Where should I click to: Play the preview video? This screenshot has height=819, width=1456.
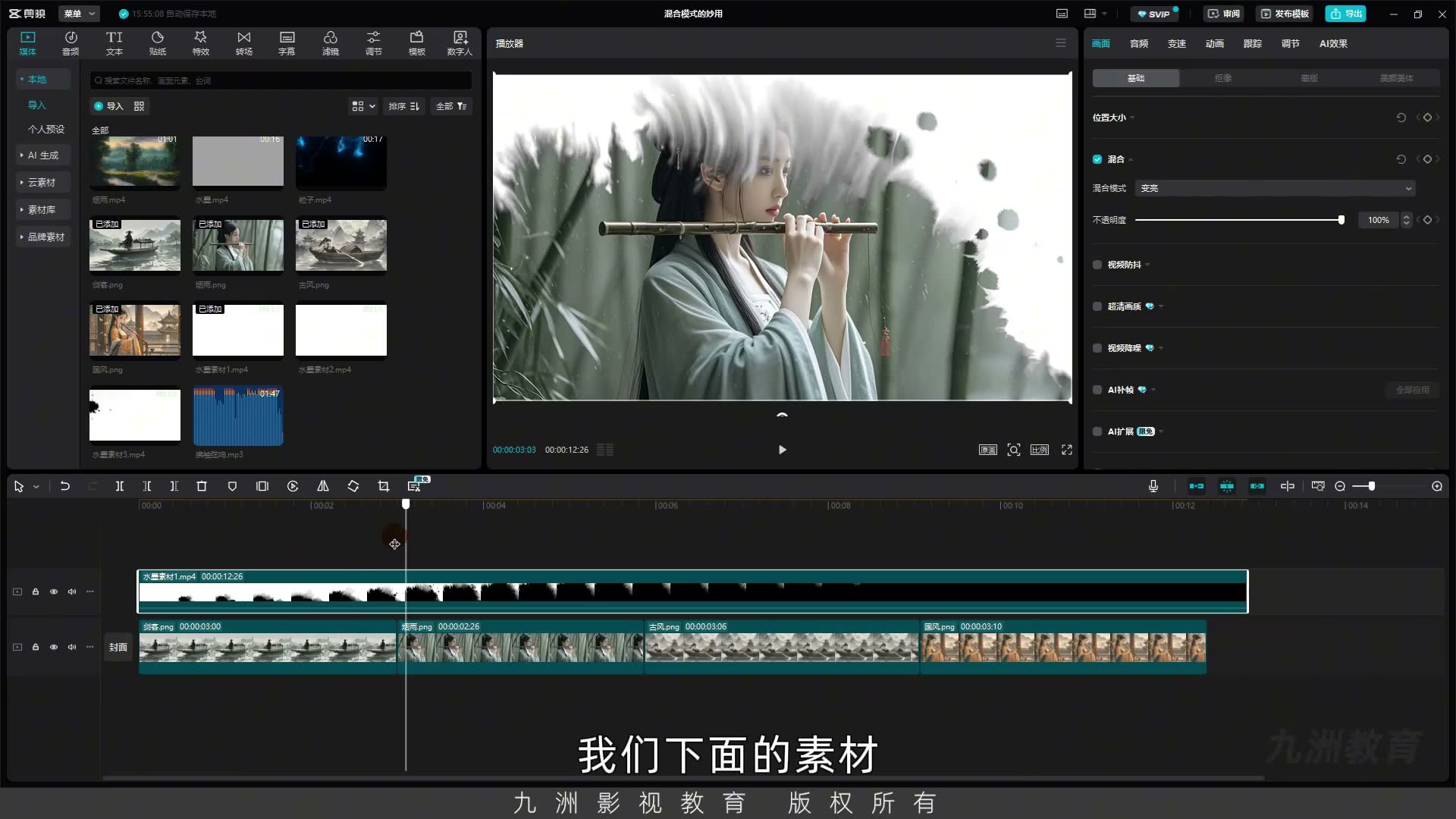[x=783, y=450]
